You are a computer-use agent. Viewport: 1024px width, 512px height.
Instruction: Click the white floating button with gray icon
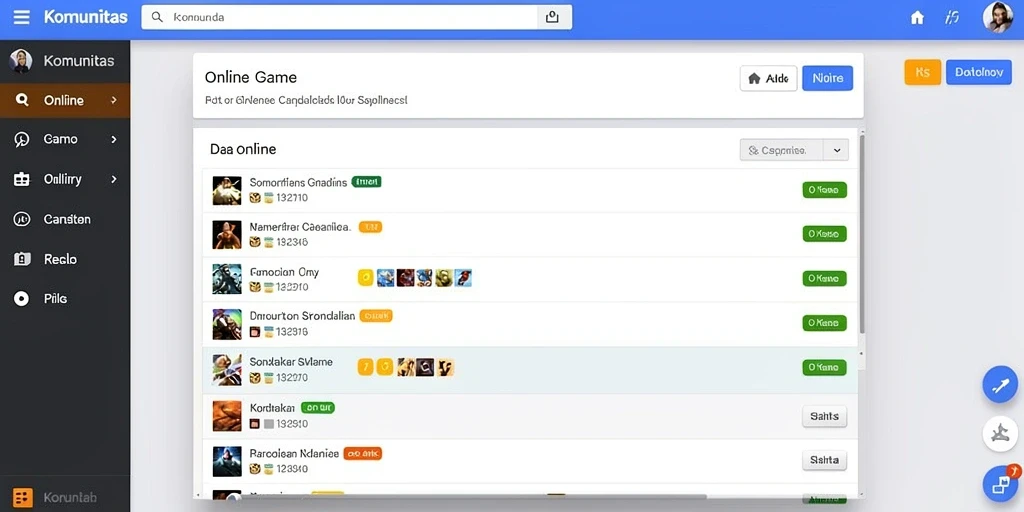(1000, 434)
